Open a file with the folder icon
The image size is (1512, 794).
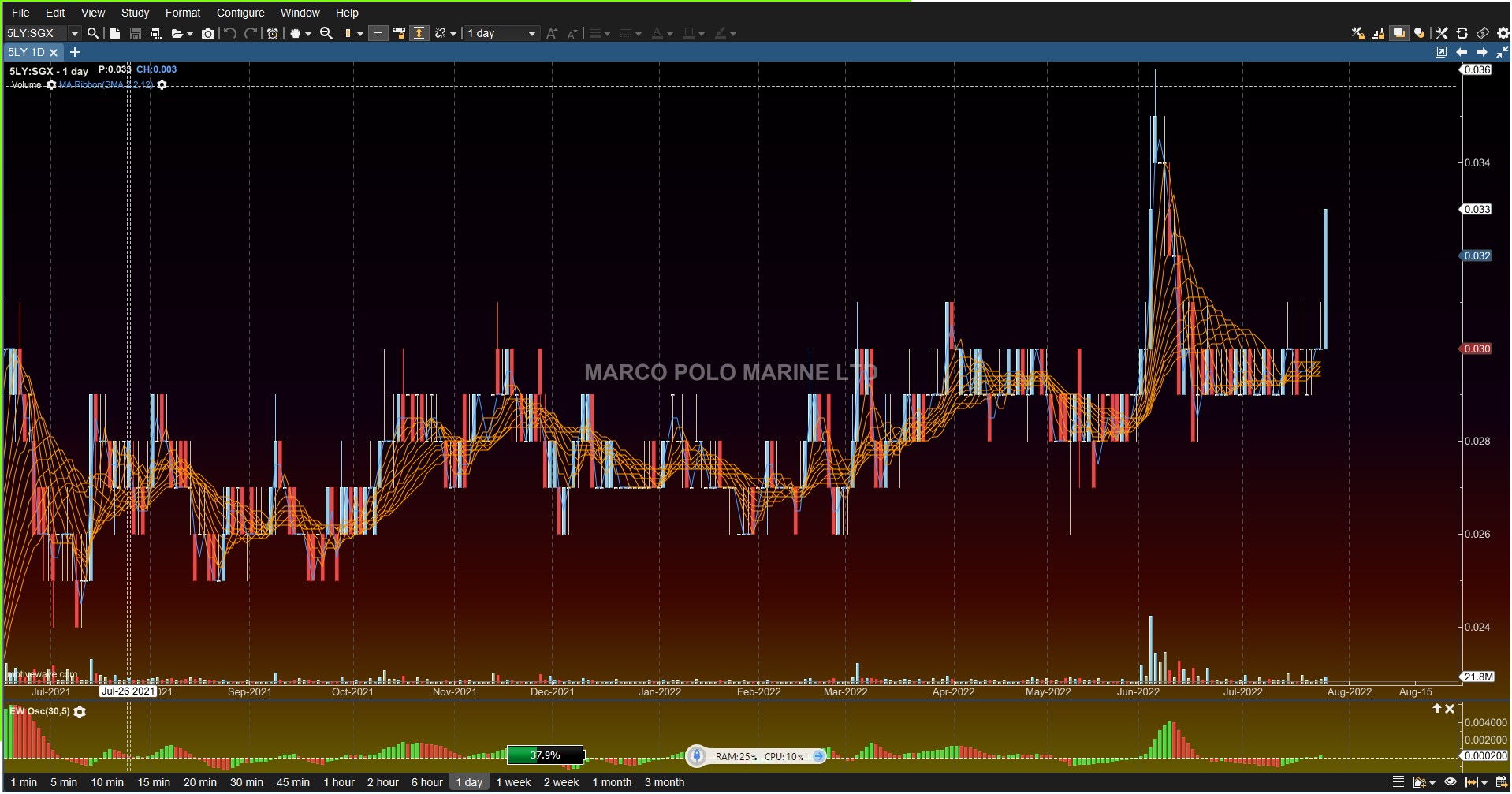click(x=177, y=33)
